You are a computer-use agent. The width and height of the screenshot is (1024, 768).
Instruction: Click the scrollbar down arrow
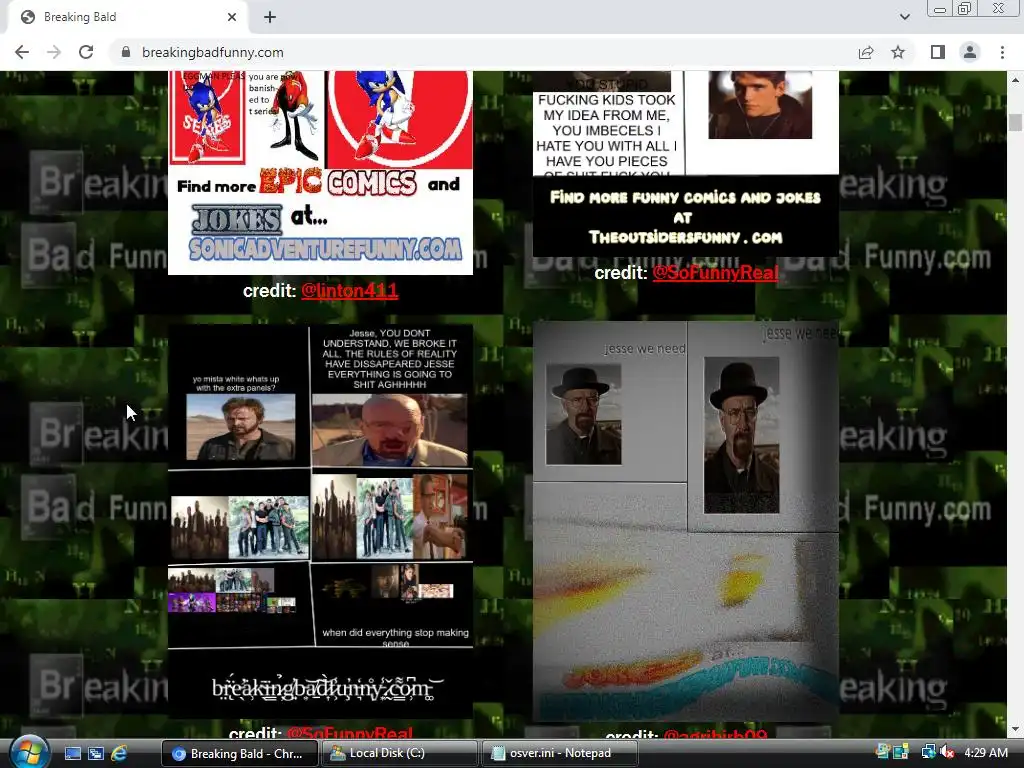[x=1015, y=729]
